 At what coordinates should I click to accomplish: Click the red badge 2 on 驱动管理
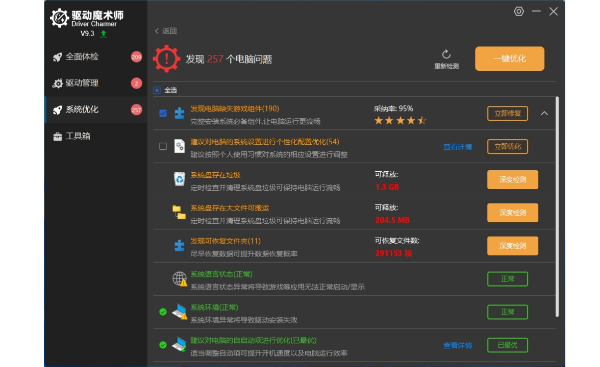136,83
